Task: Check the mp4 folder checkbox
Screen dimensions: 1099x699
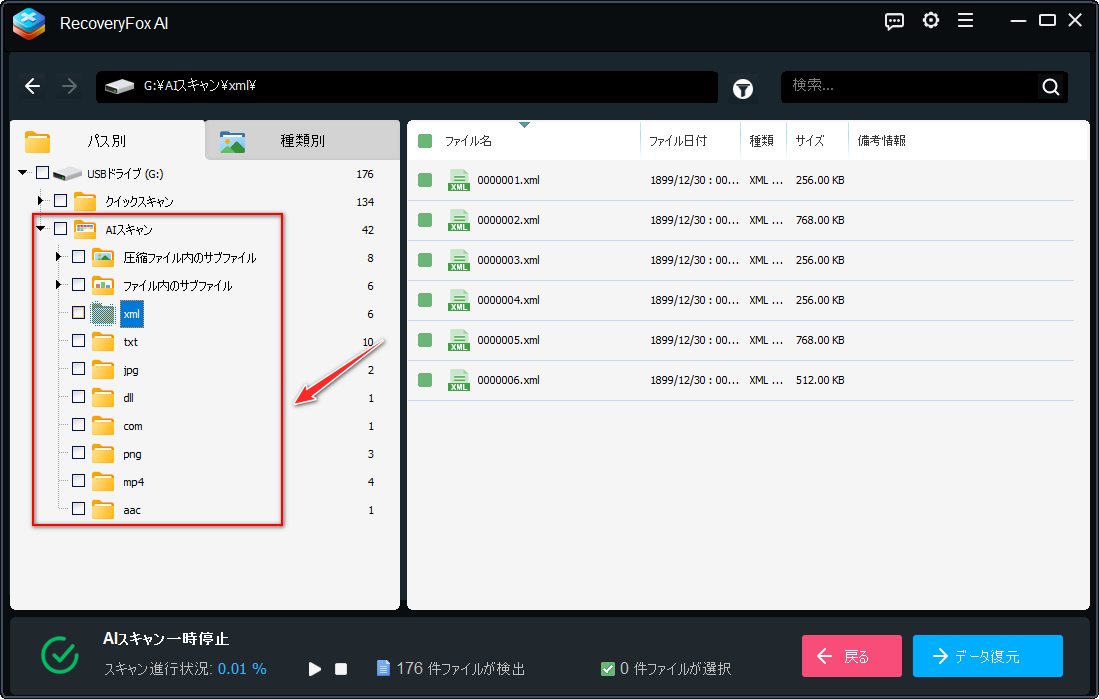Action: pyautogui.click(x=78, y=481)
